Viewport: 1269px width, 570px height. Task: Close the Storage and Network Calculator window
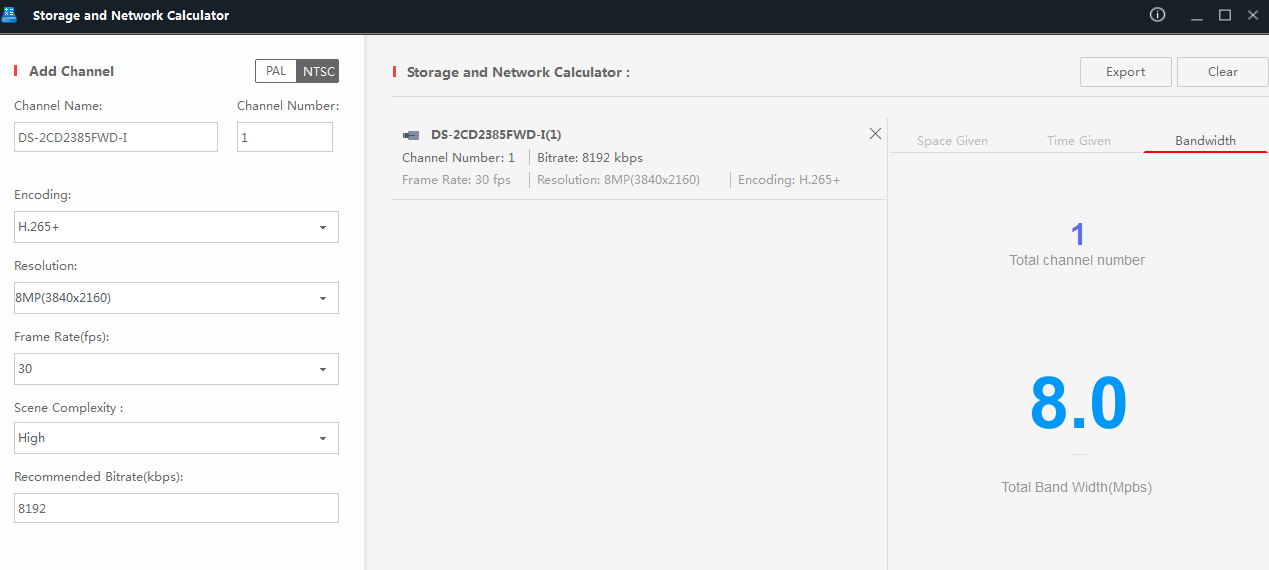point(1252,15)
